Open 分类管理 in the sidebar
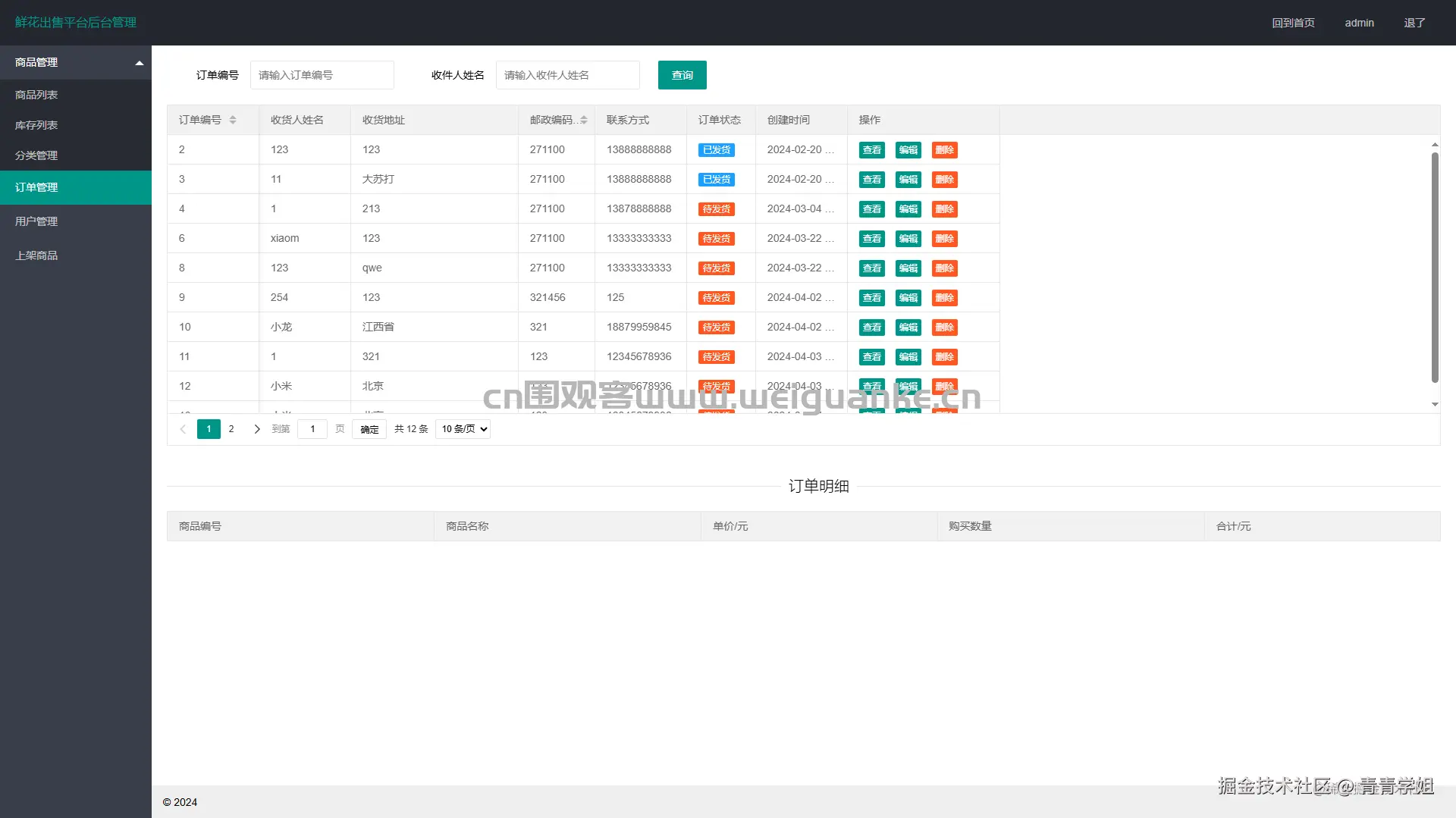1456x818 pixels. (76, 155)
